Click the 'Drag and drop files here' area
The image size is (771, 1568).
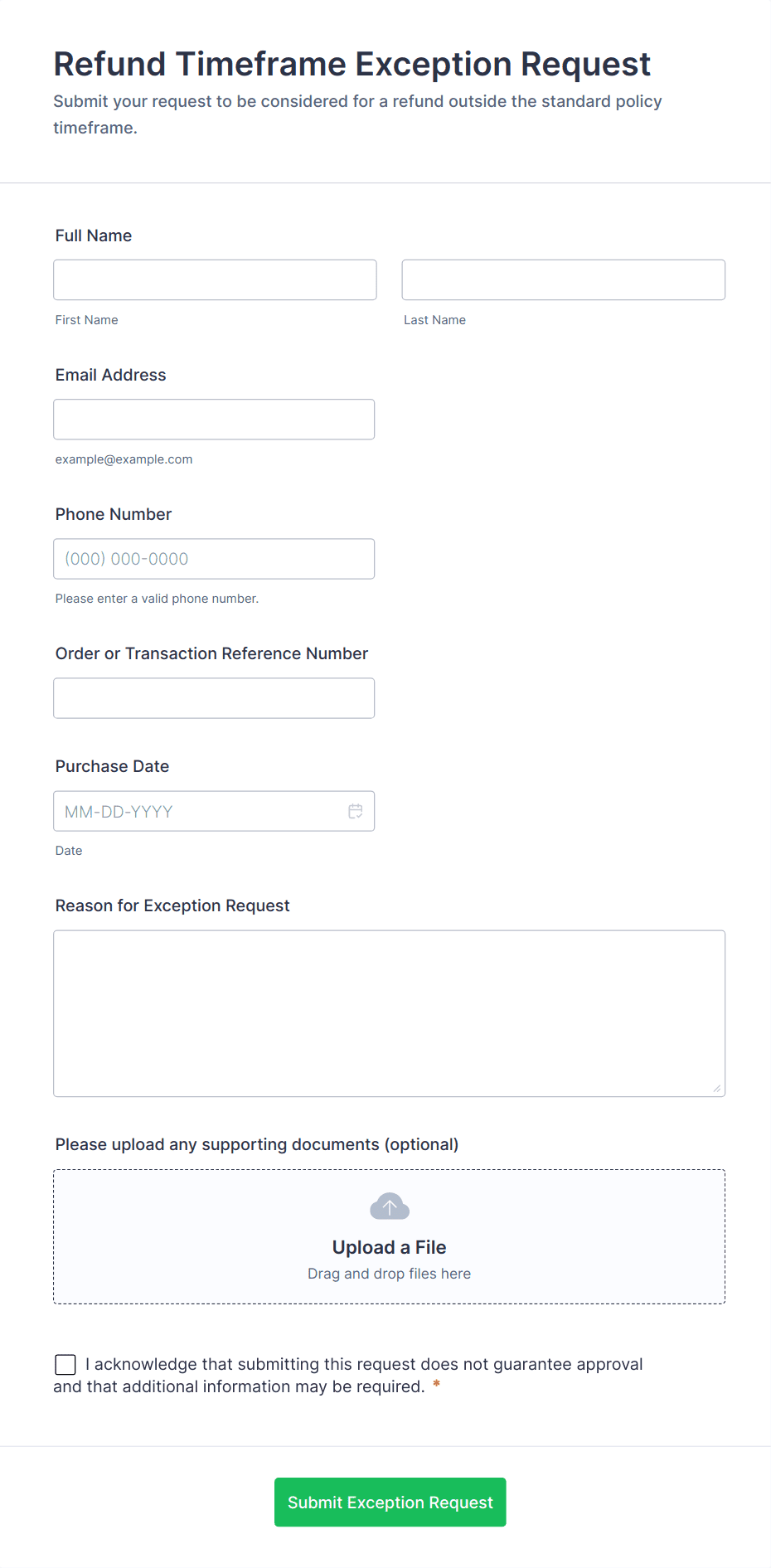coord(389,1274)
